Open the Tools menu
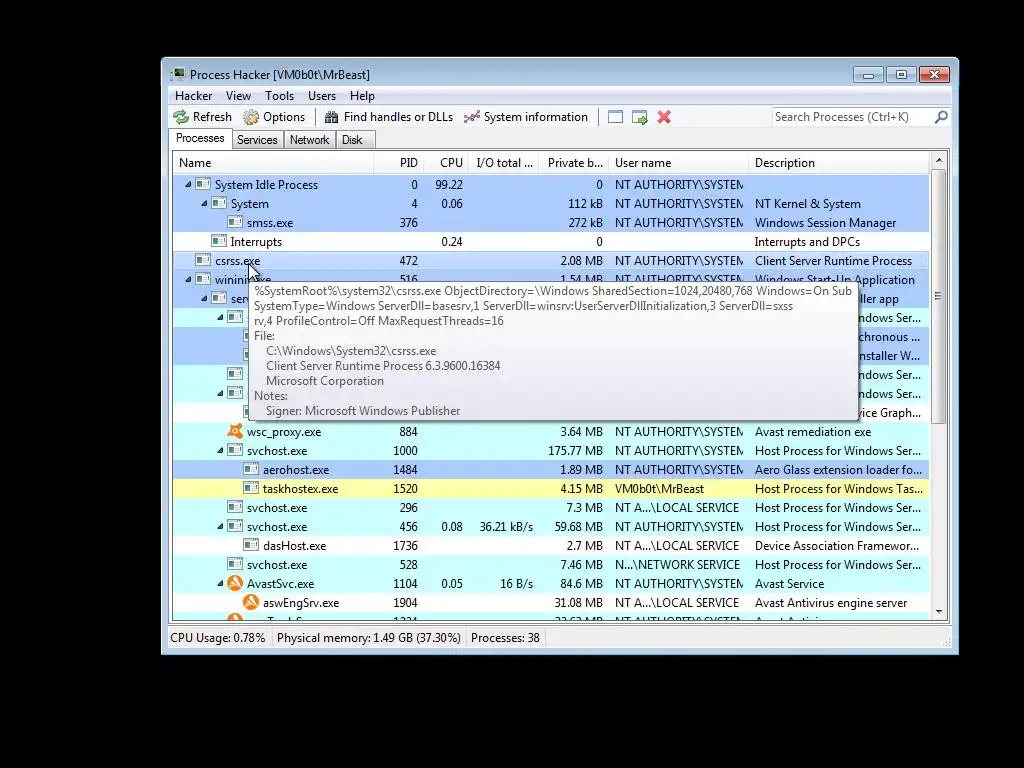The width and height of the screenshot is (1024, 768). click(279, 96)
